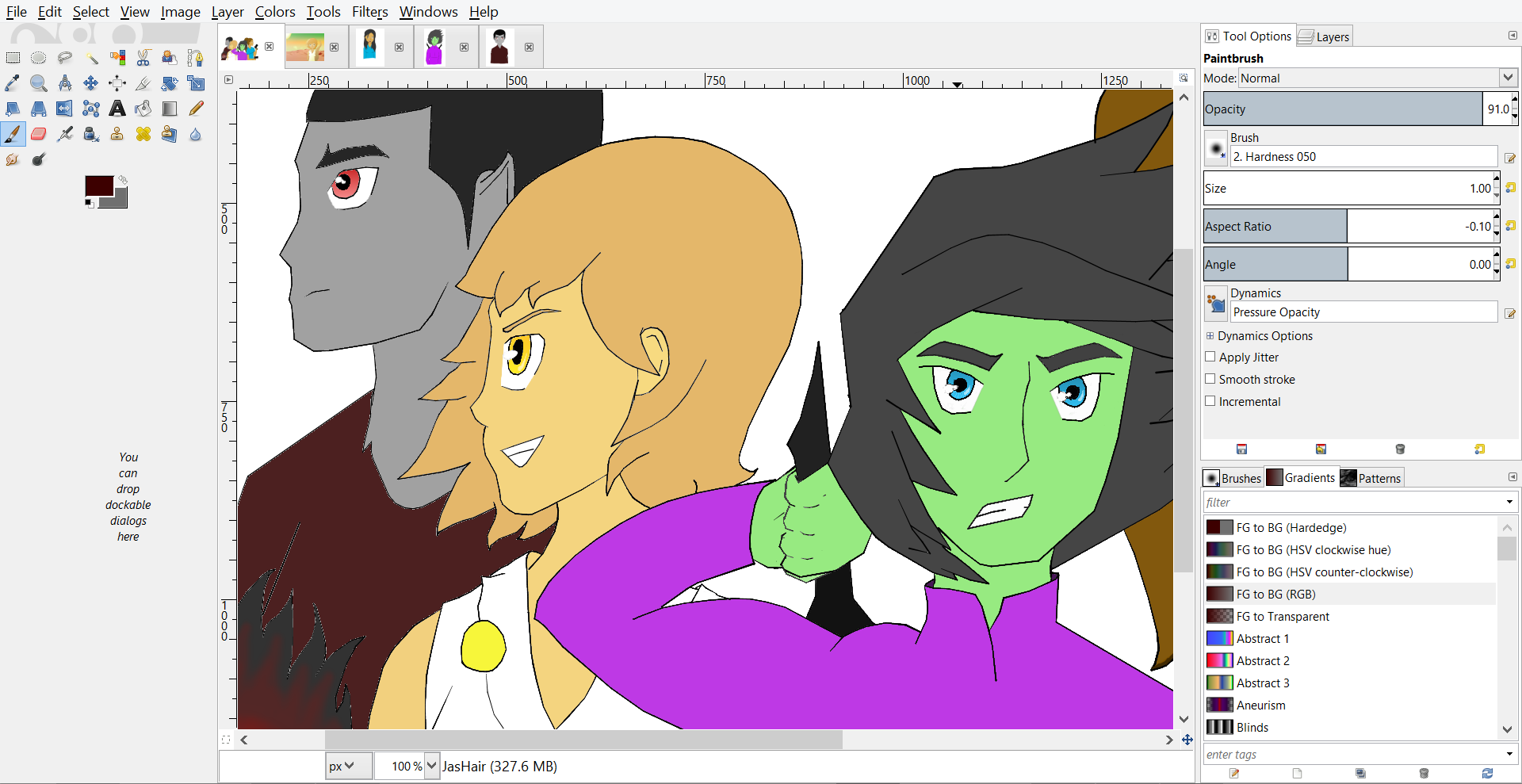The width and height of the screenshot is (1522, 784).
Task: Open the purple-shirt character image tab
Action: click(x=434, y=47)
